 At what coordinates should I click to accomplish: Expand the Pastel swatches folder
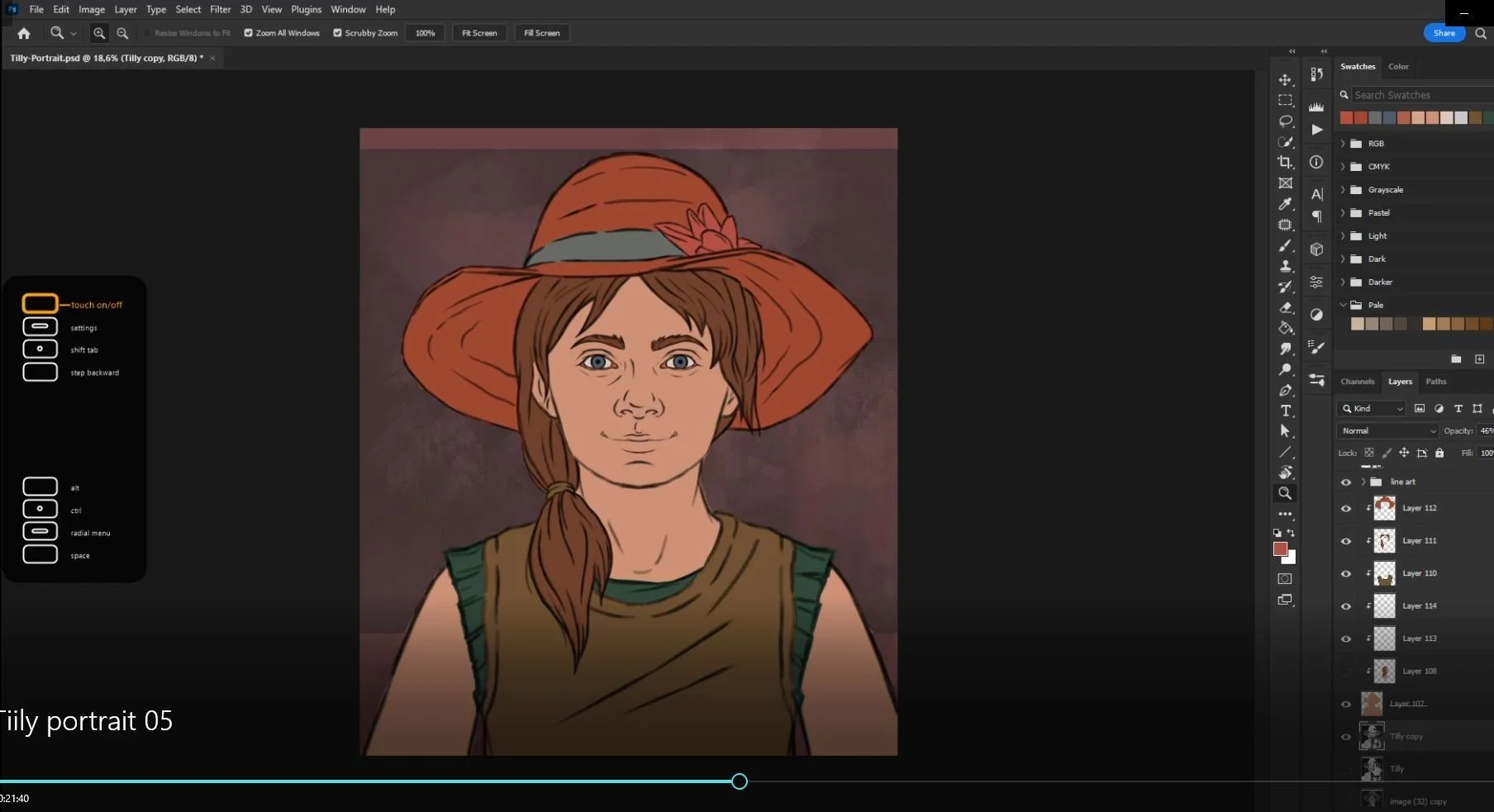click(1343, 213)
